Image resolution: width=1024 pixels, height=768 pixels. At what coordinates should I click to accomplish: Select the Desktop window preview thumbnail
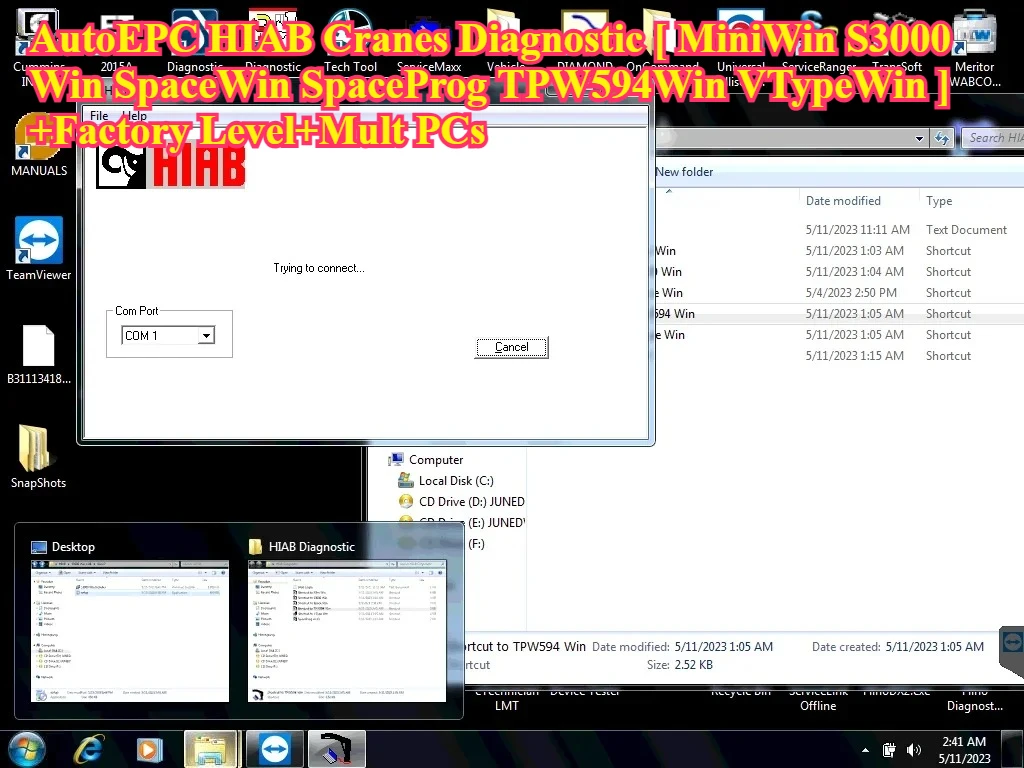pos(130,631)
